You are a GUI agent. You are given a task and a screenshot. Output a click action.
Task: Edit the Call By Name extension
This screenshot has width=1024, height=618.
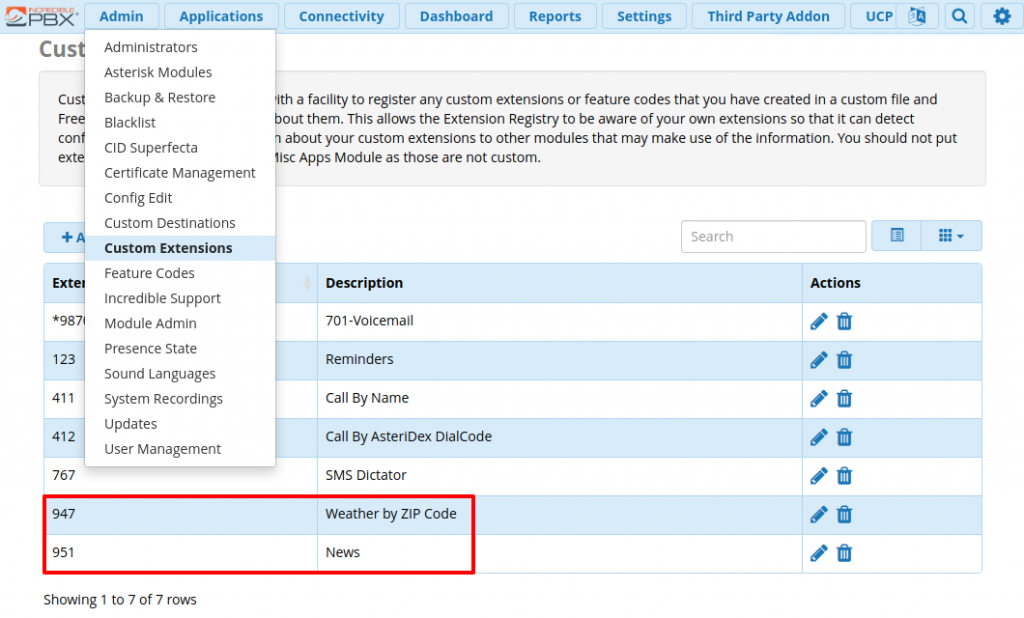point(818,398)
